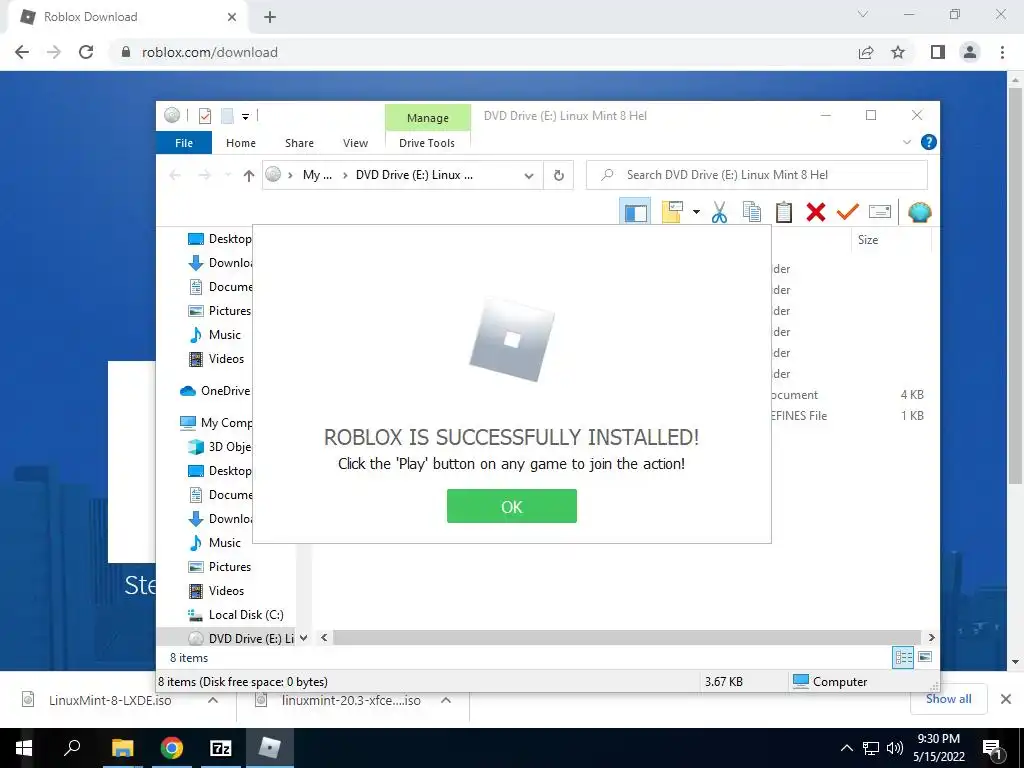1024x768 pixels.
Task: Click the red X Delete icon
Action: pos(816,212)
